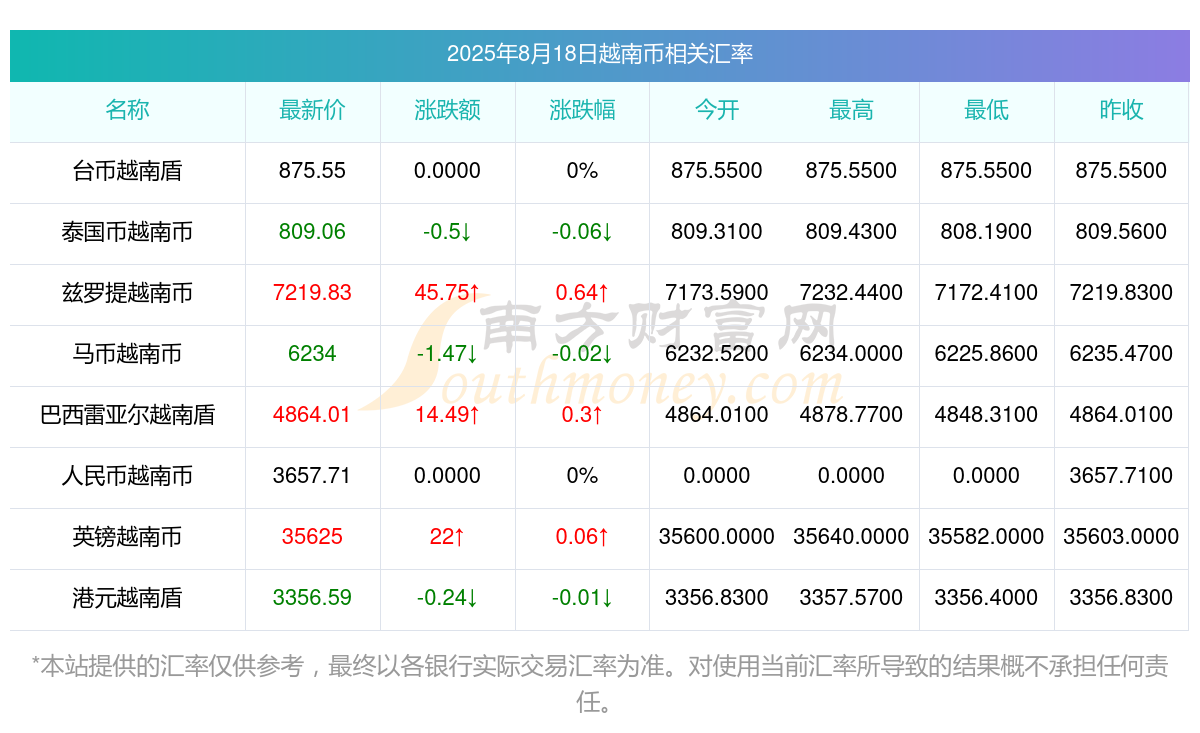The image size is (1200, 733).
Task: Click change amount 22↑
Action: [447, 537]
